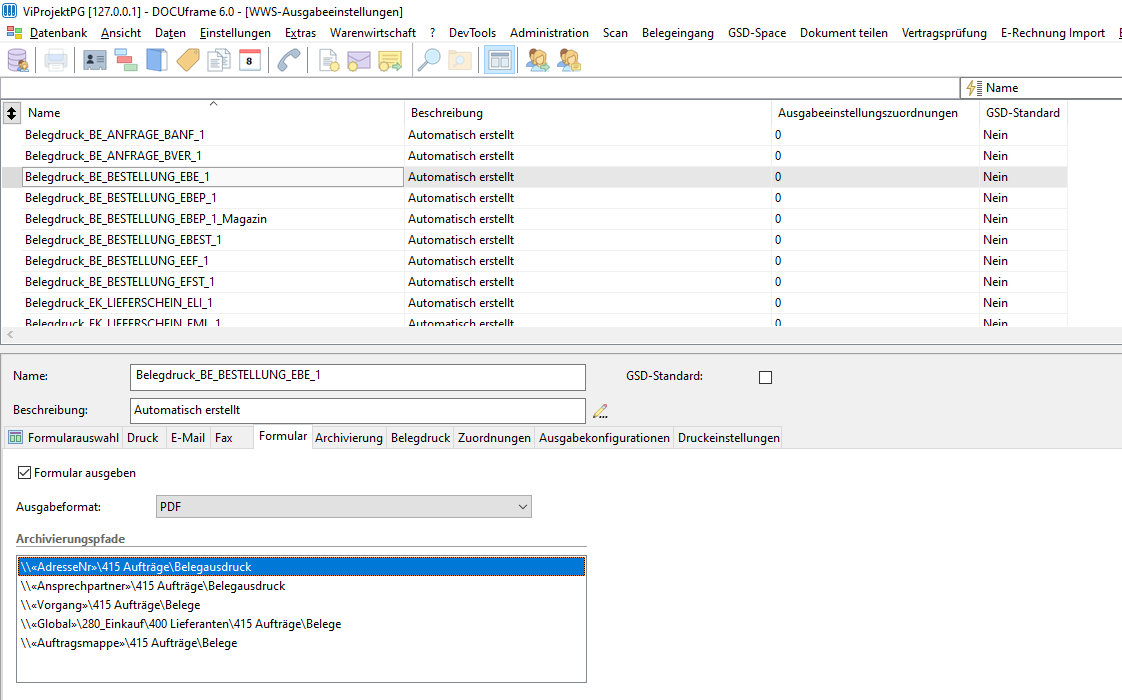This screenshot has width=1122, height=700.
Task: Sort by the Beschreibung column header
Action: tap(587, 113)
